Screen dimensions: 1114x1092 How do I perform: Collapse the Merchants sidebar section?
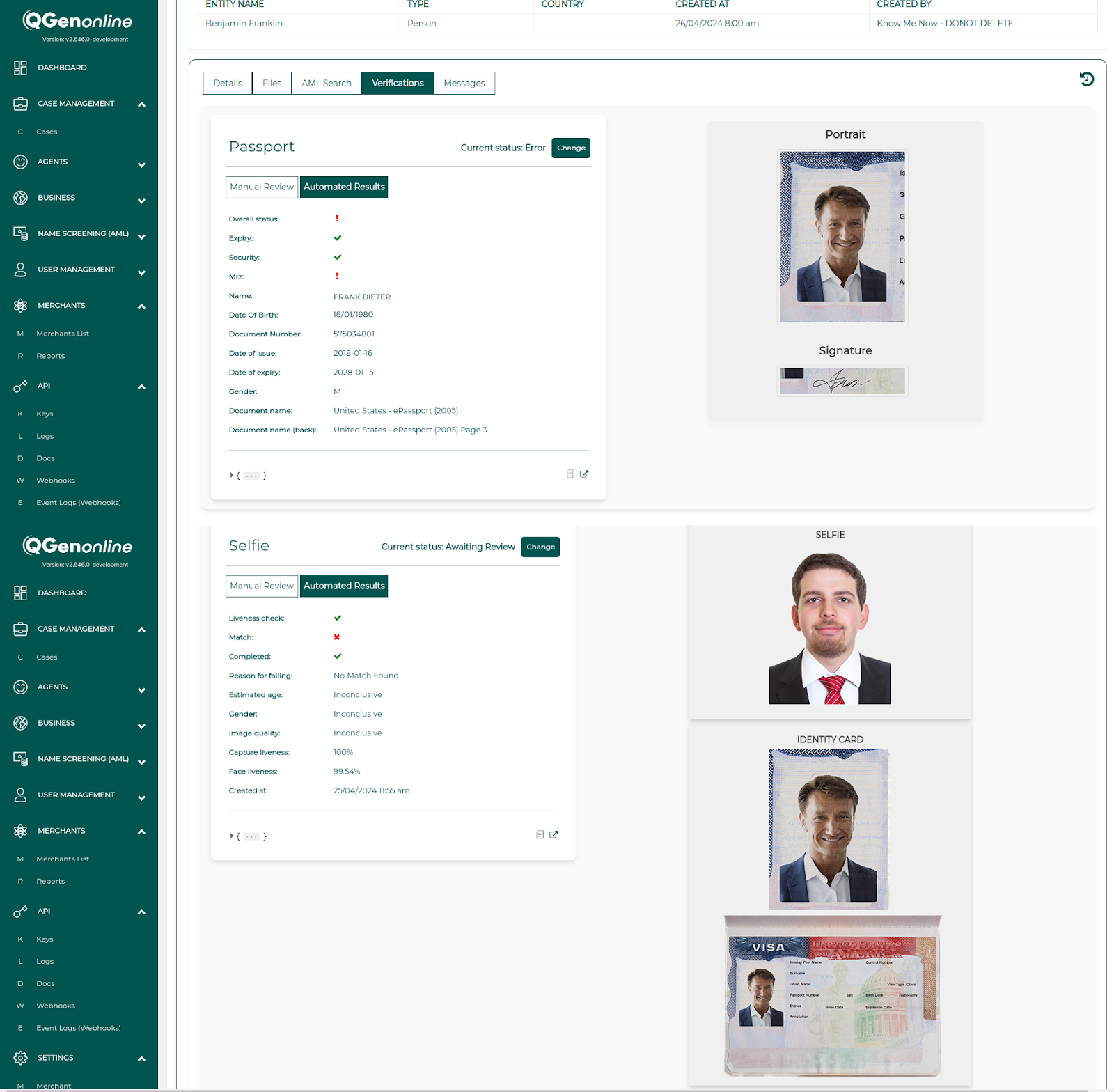click(141, 306)
